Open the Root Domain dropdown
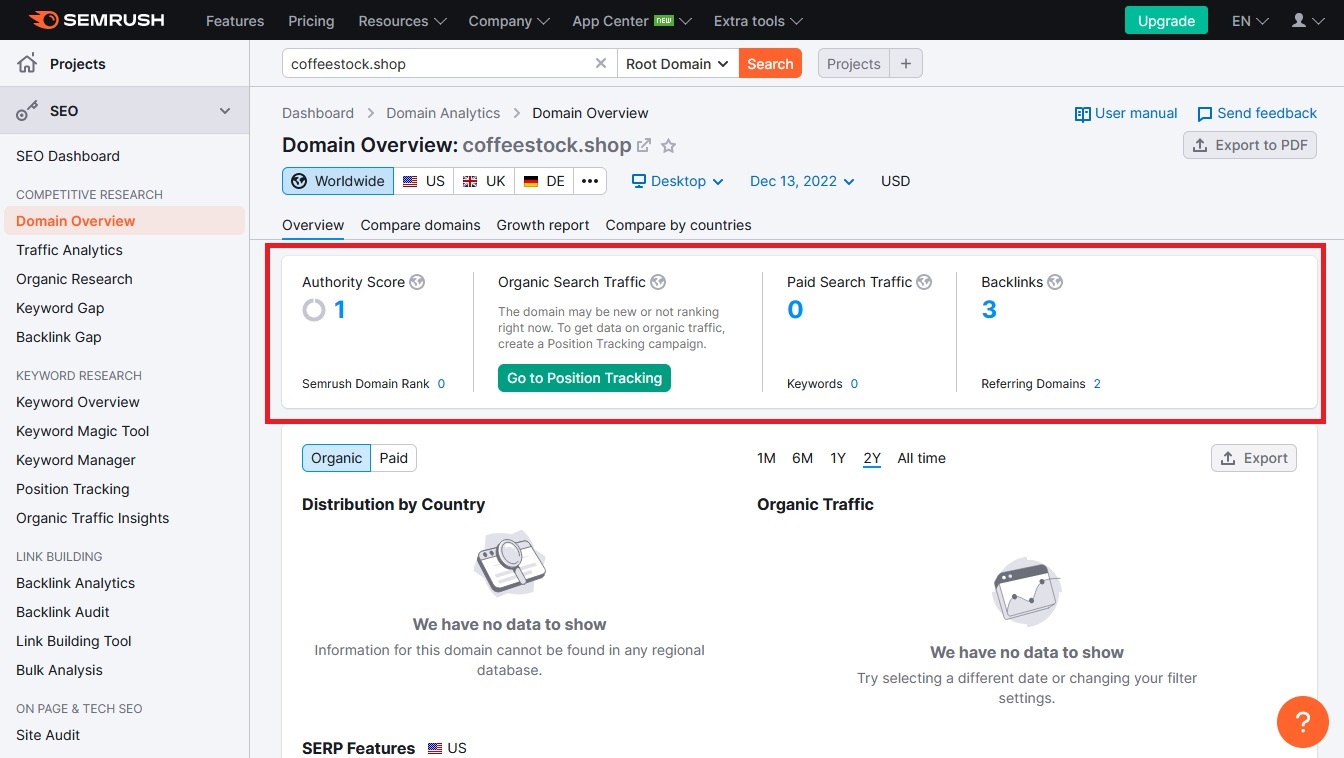The width and height of the screenshot is (1344, 758). (x=678, y=64)
